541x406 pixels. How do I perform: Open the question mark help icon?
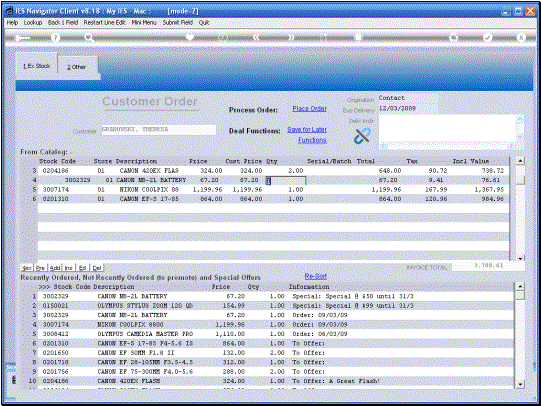[55, 38]
